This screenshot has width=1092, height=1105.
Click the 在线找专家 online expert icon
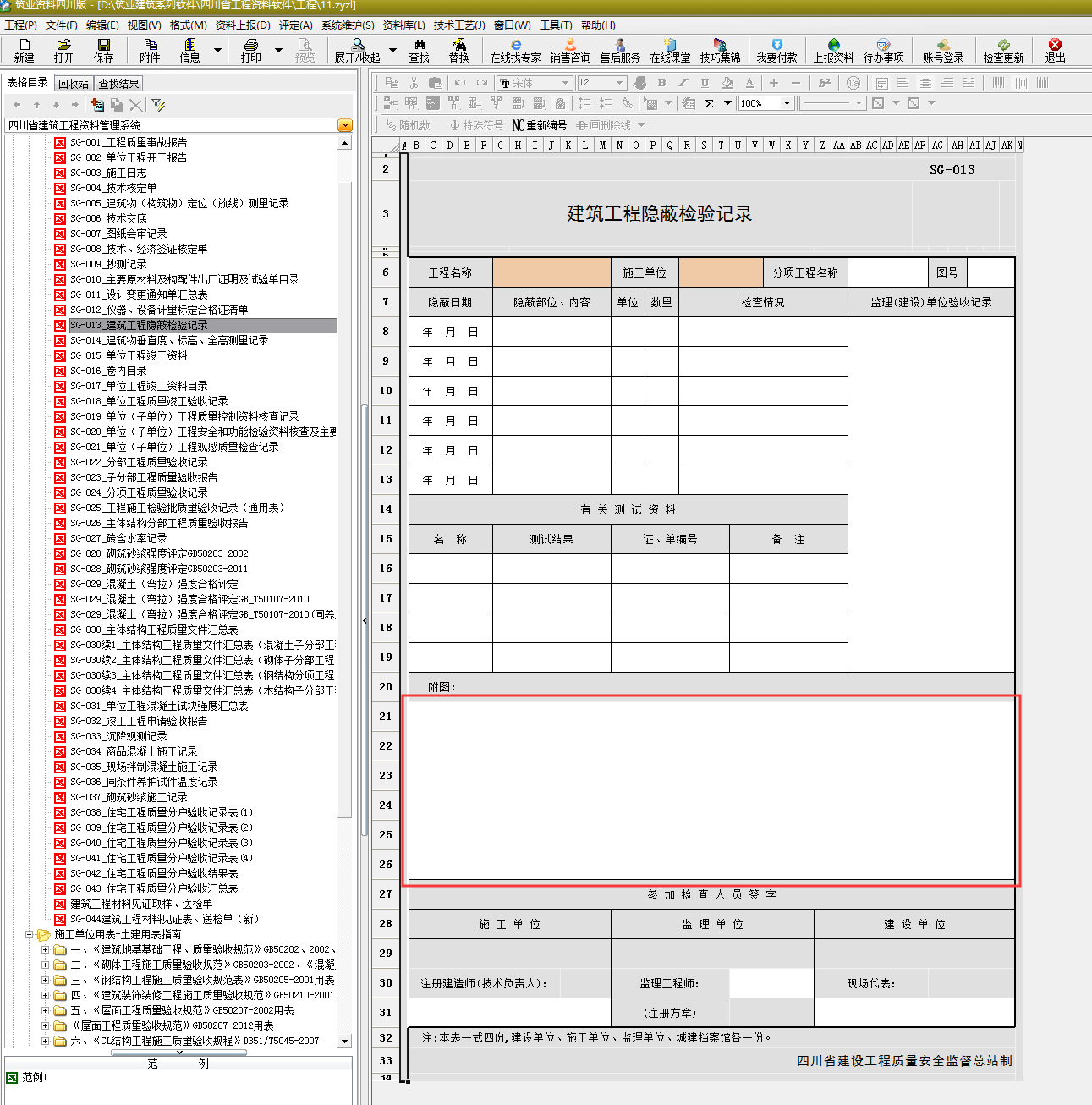(515, 51)
